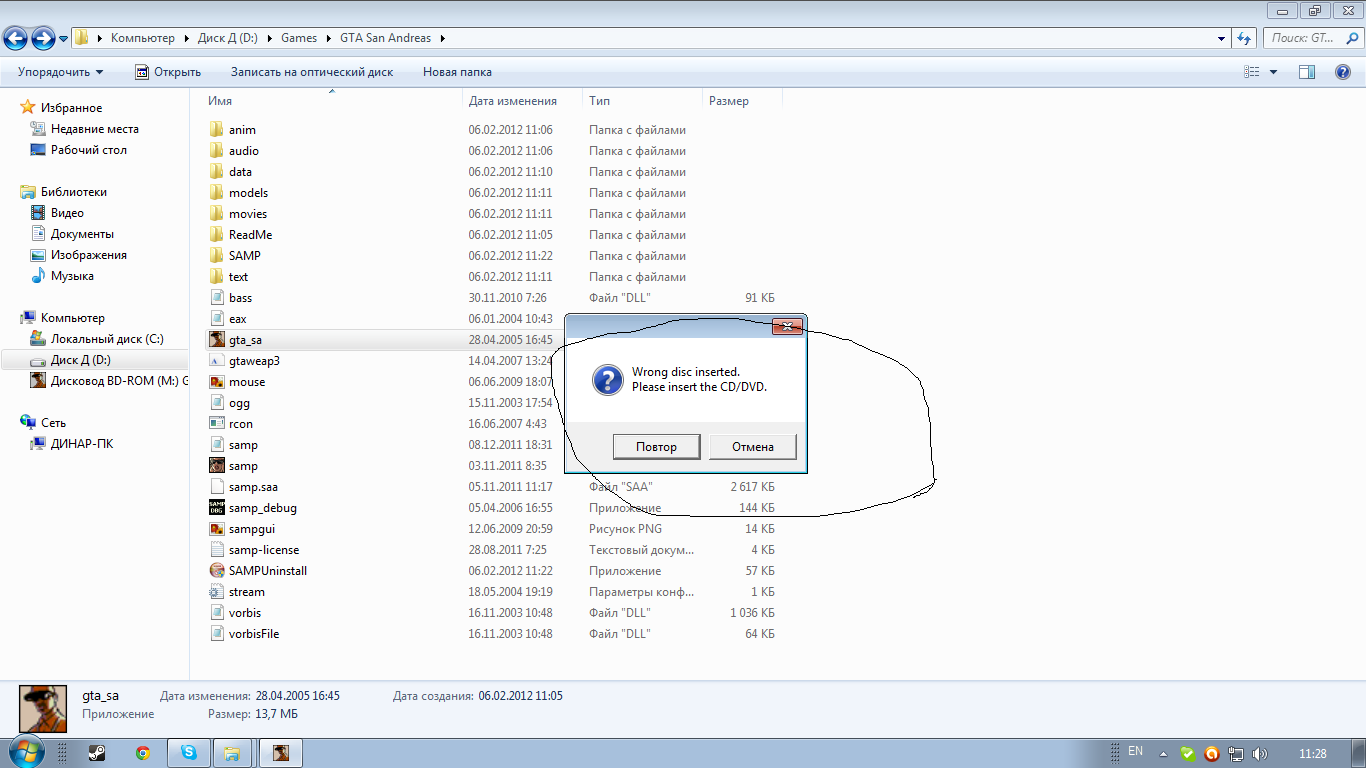Toggle the preview pane icon
Image resolution: width=1366 pixels, height=768 pixels.
tap(1307, 72)
